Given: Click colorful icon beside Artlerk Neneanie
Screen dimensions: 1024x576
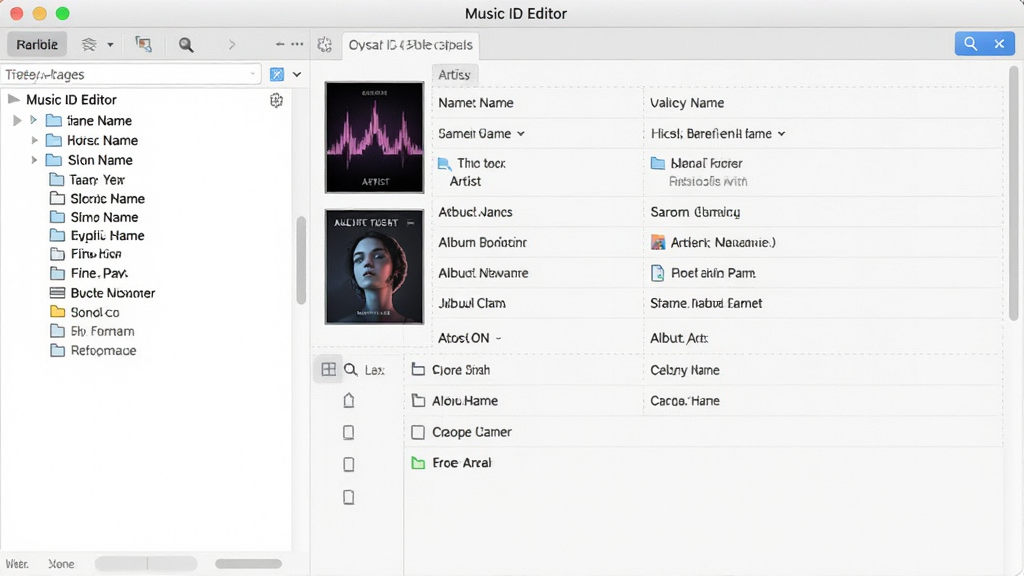Looking at the screenshot, I should (658, 242).
